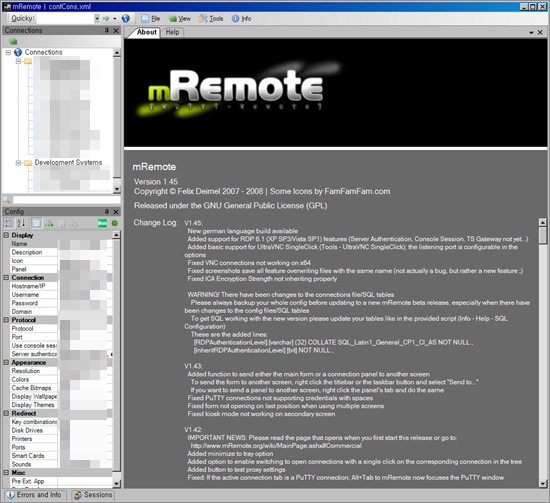Open the document tab list dropdown arrow
The width and height of the screenshot is (550, 503).
(x=531, y=33)
